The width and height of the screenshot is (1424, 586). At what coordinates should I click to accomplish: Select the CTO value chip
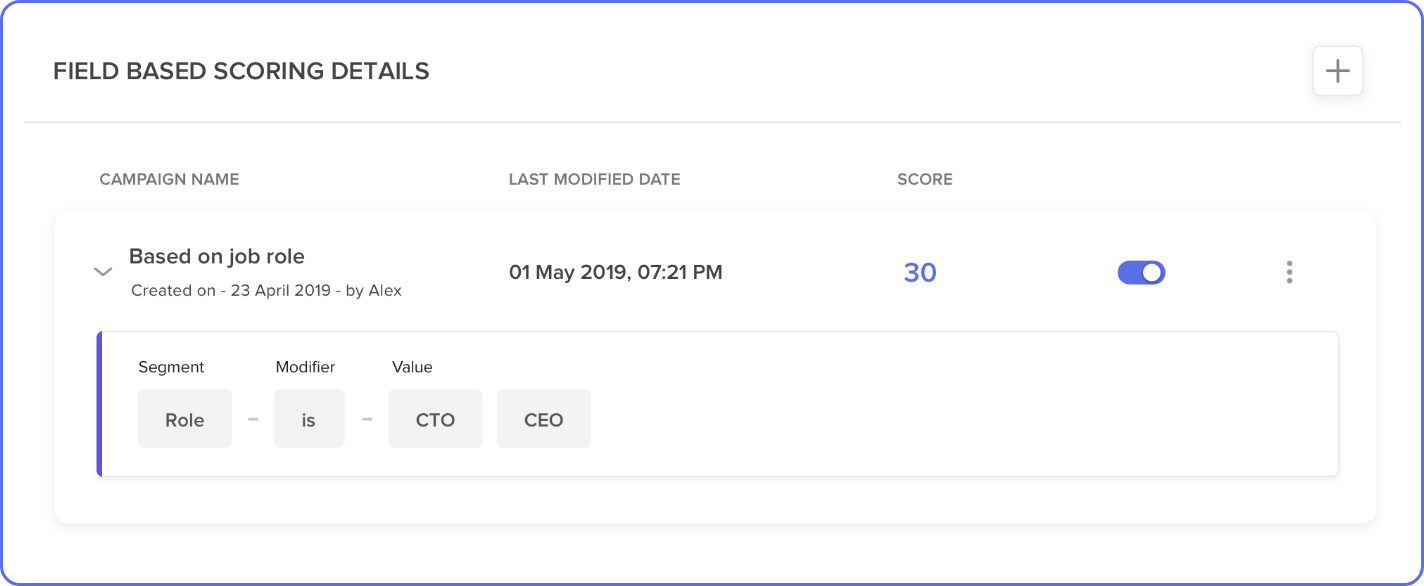[435, 420]
